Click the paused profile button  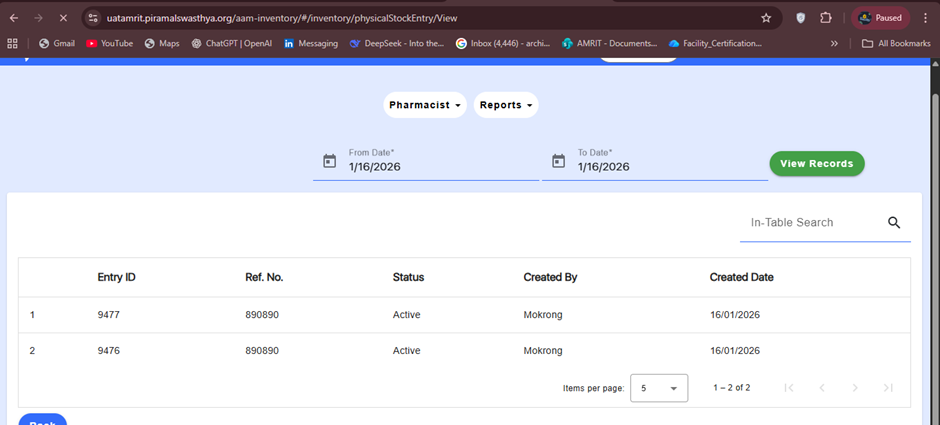880,18
